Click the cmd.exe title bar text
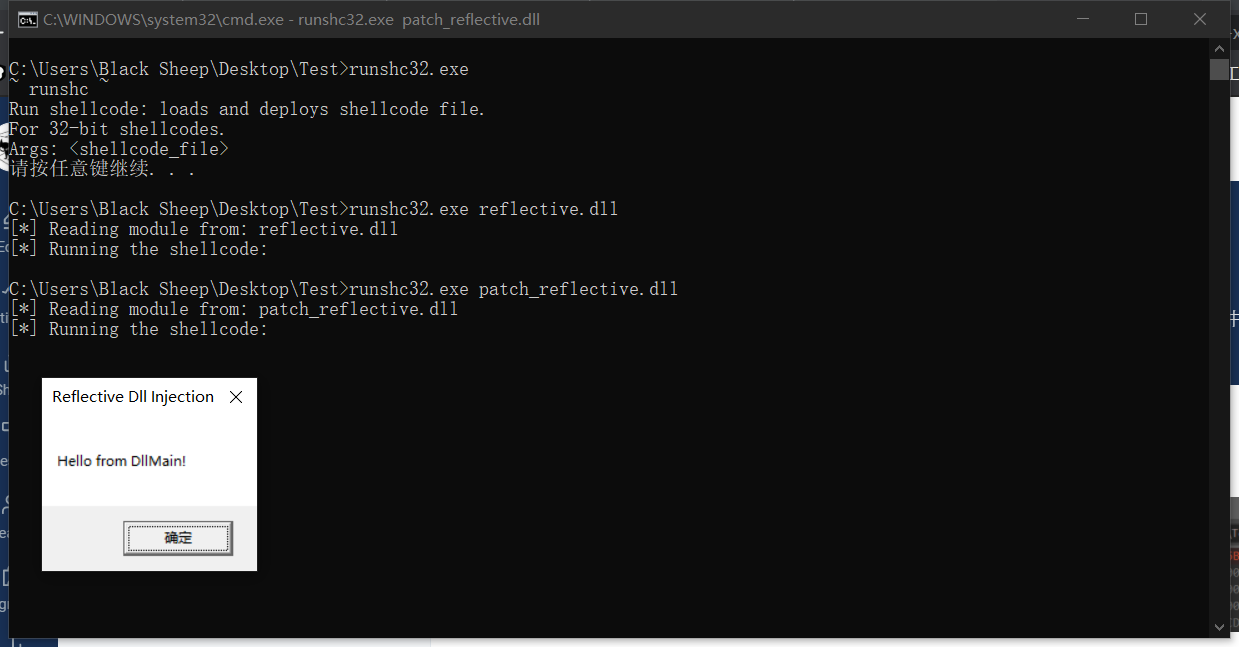 point(291,19)
